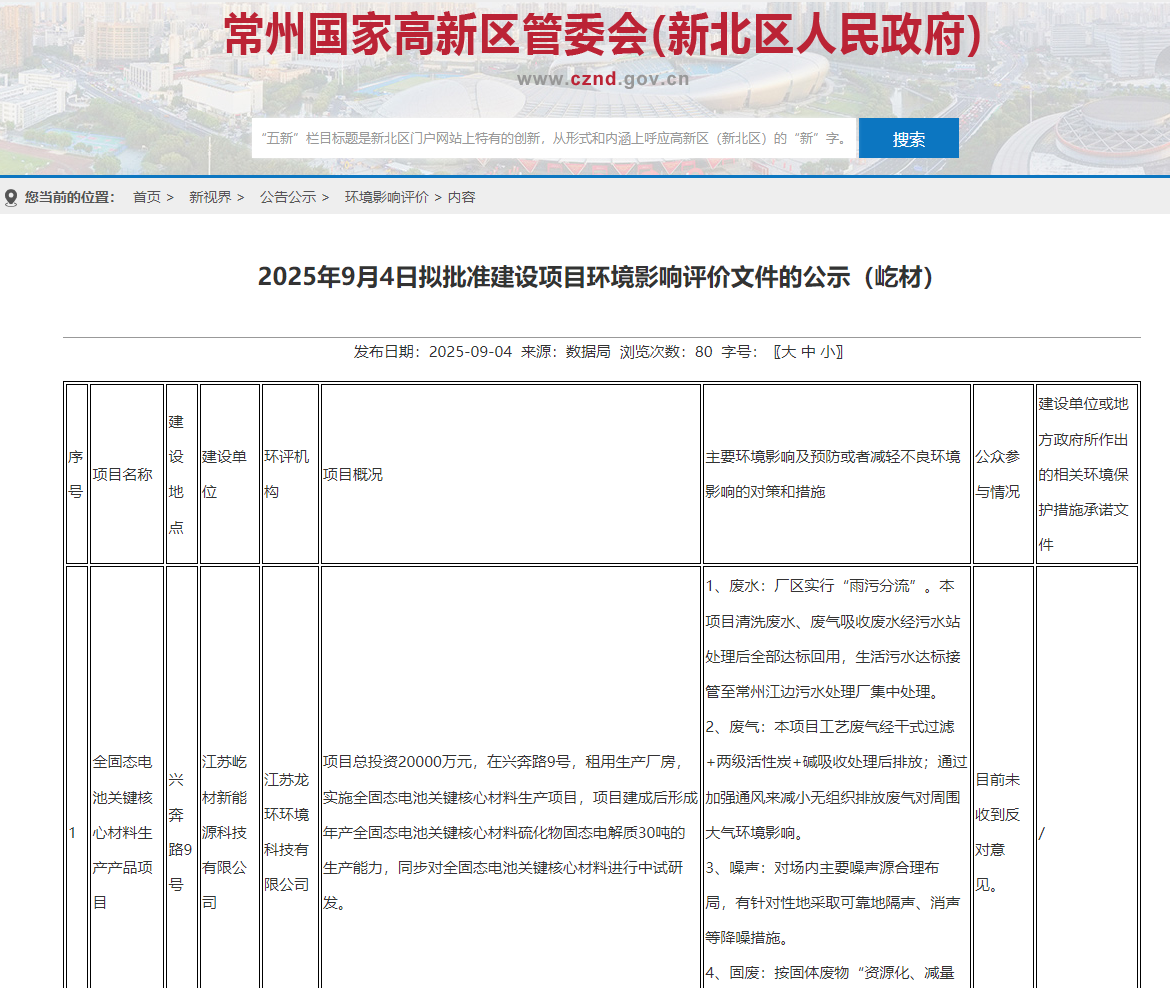Set font size to 大

point(788,351)
